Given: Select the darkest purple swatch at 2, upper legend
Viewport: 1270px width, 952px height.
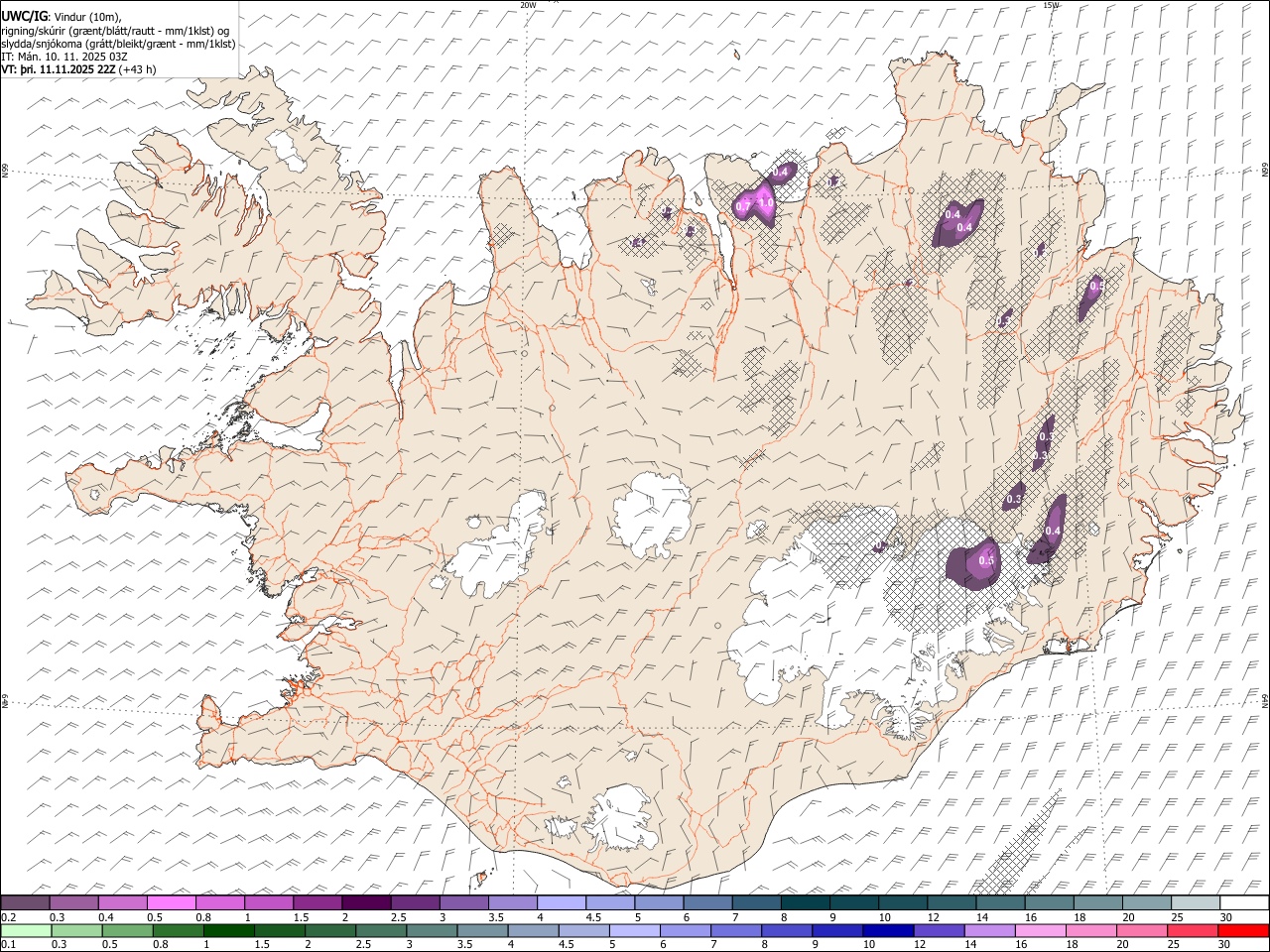Looking at the screenshot, I should tap(366, 902).
